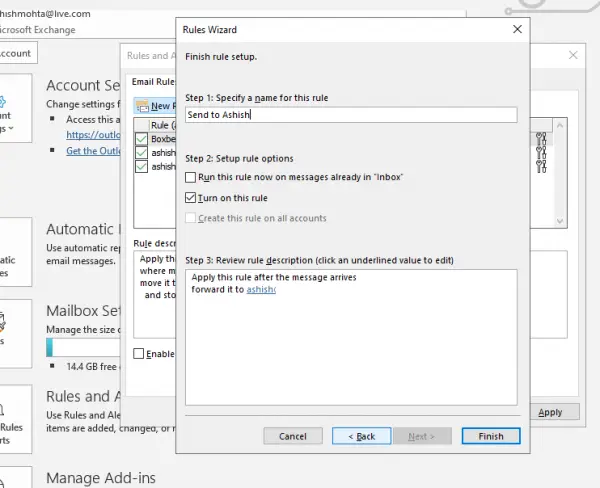Click the rules list scroll up arrow
This screenshot has height=488, width=600.
point(560,126)
